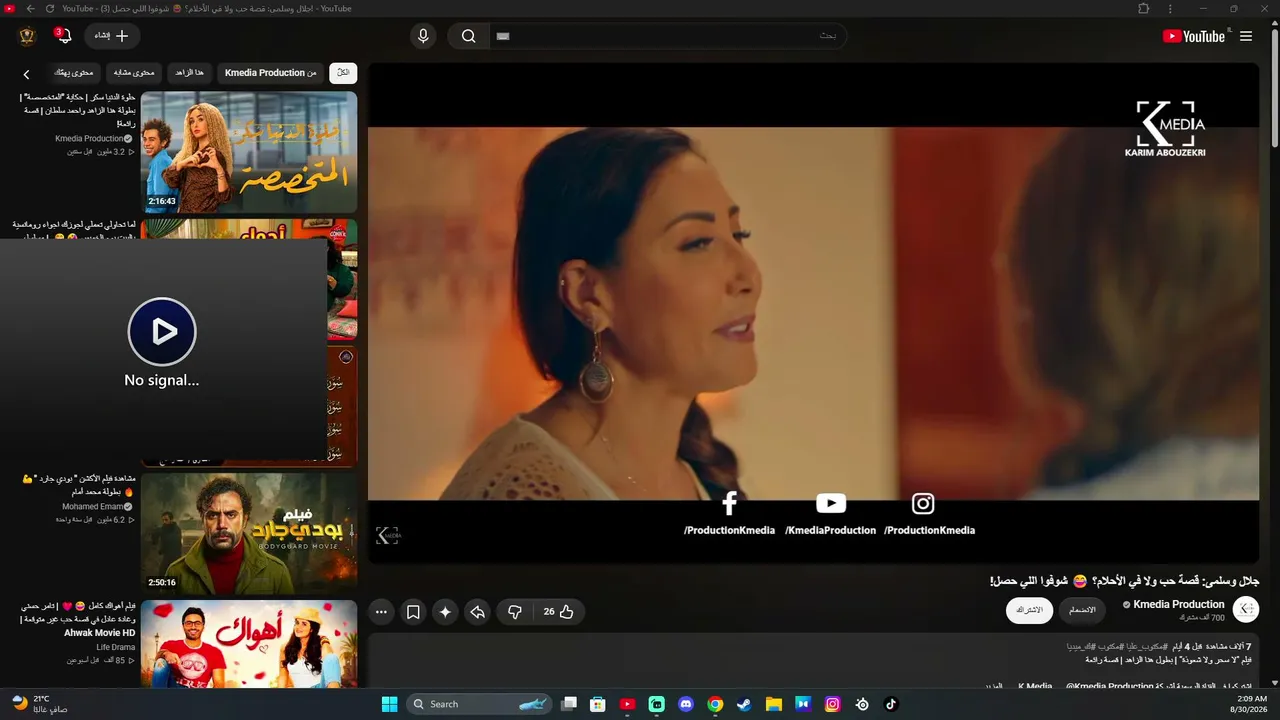Open the 'أهواك' movie thumbnail
This screenshot has height=720, width=1280.
coord(249,644)
